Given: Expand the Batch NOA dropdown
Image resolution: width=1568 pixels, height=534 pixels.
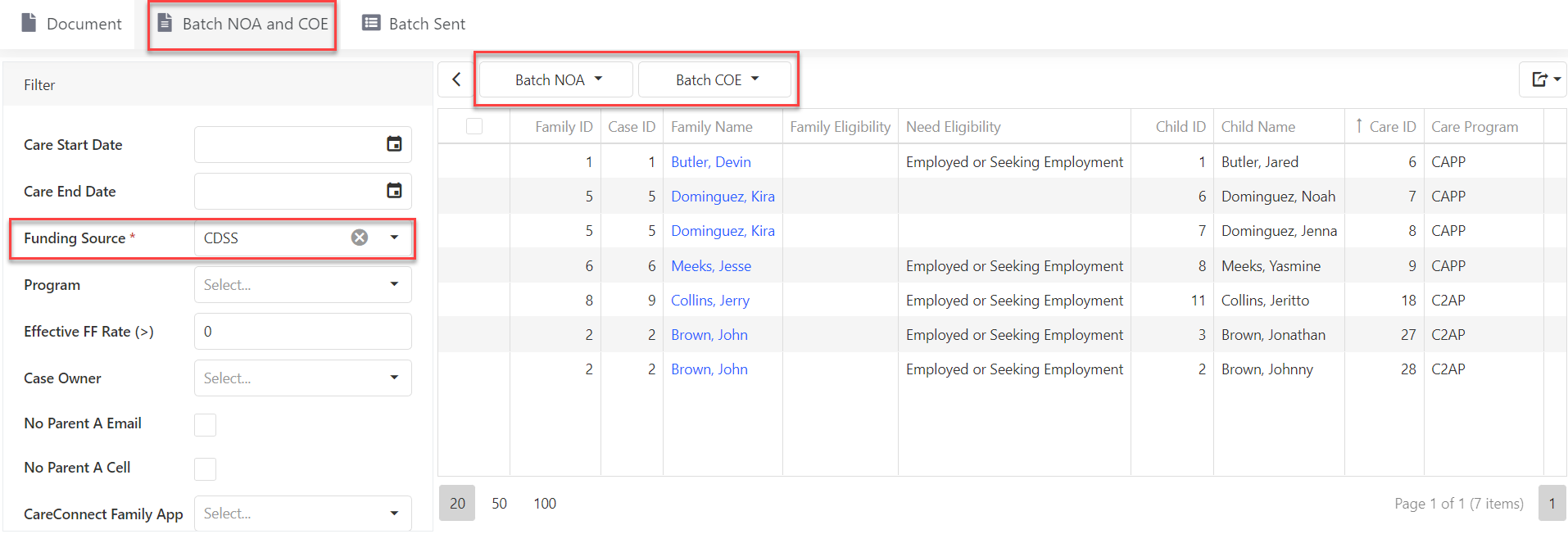Looking at the screenshot, I should tap(557, 79).
